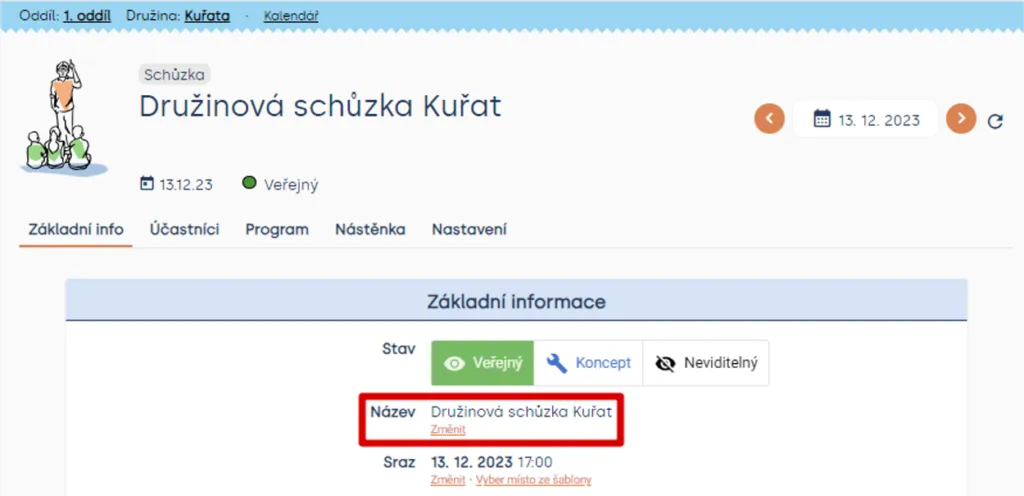Click the Základní informace panel header

[x=516, y=301]
